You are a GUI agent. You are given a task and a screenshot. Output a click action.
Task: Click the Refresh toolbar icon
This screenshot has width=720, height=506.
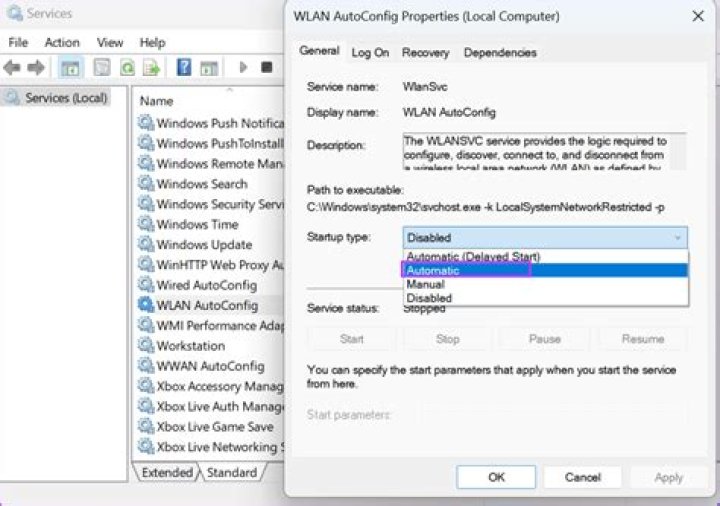coord(128,68)
